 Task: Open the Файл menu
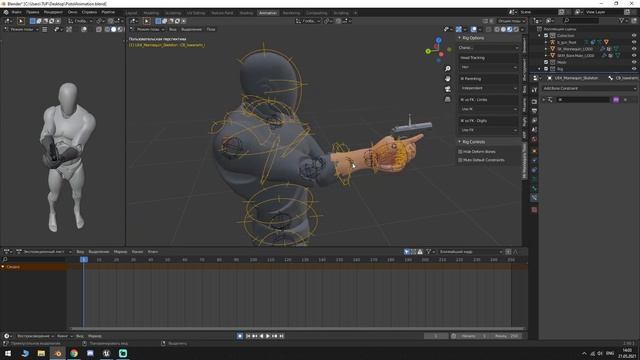(16, 12)
